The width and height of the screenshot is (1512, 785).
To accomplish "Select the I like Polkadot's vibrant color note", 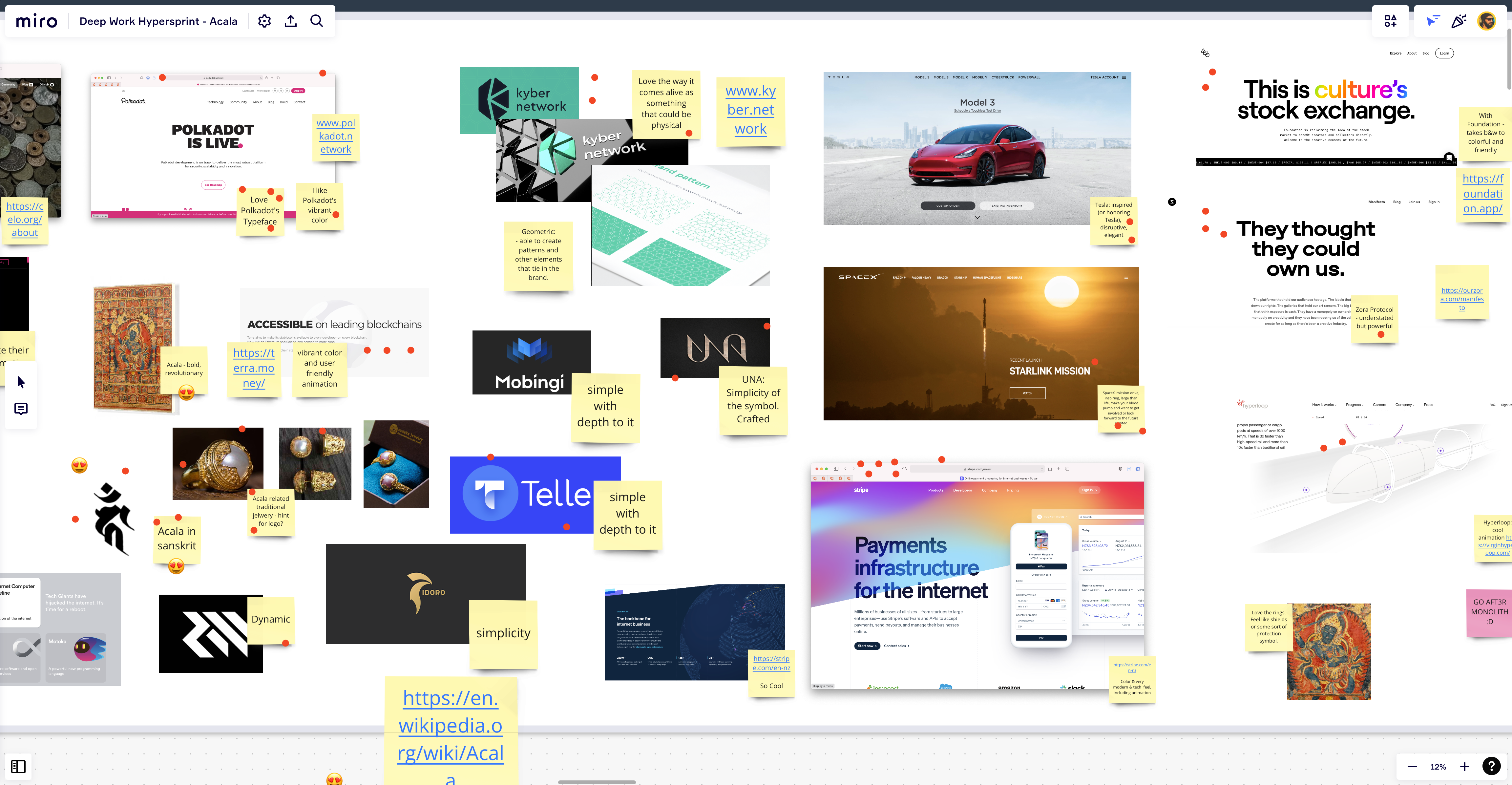I will click(x=319, y=205).
